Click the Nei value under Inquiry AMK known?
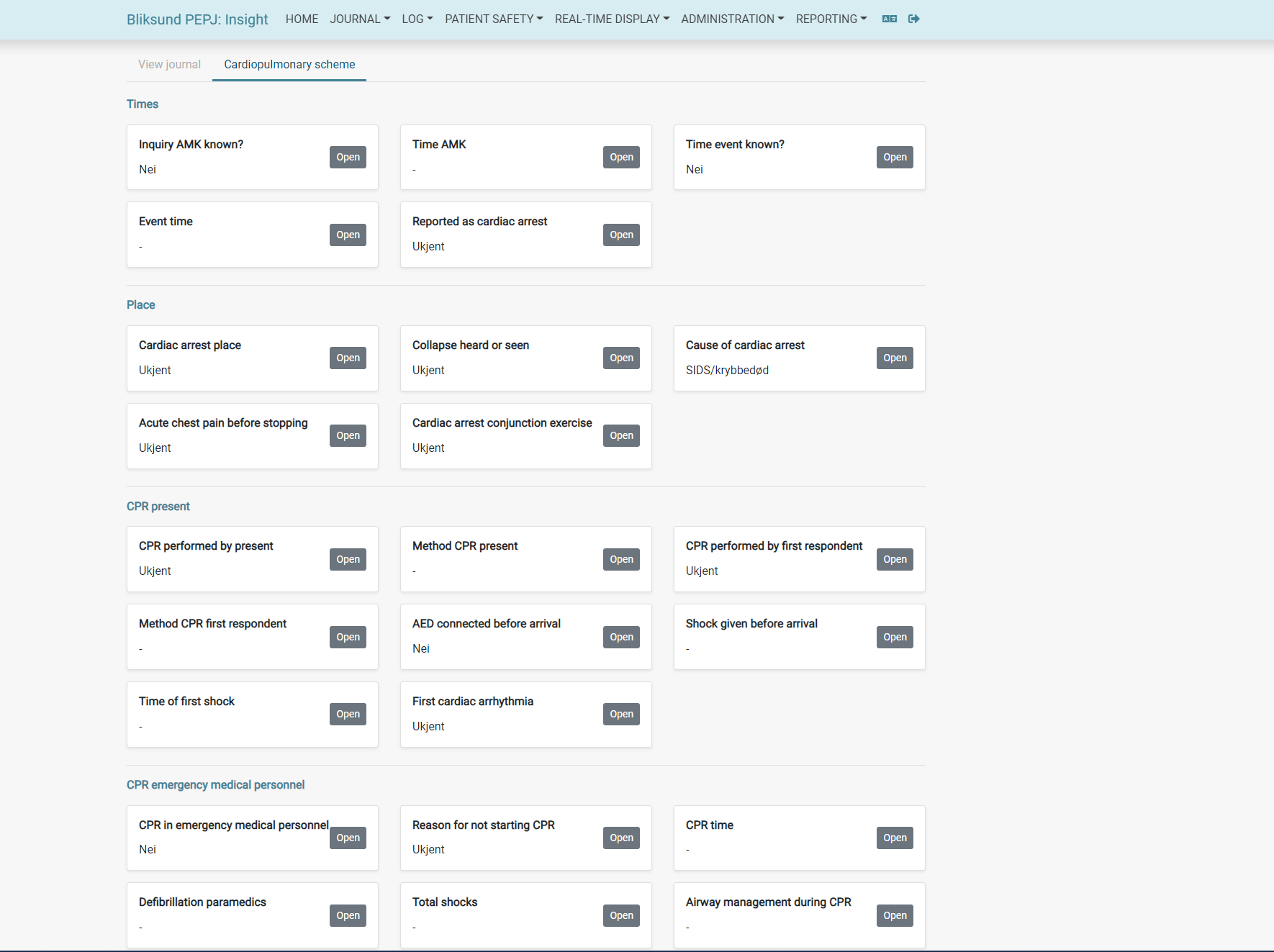The image size is (1274, 952). 148,169
